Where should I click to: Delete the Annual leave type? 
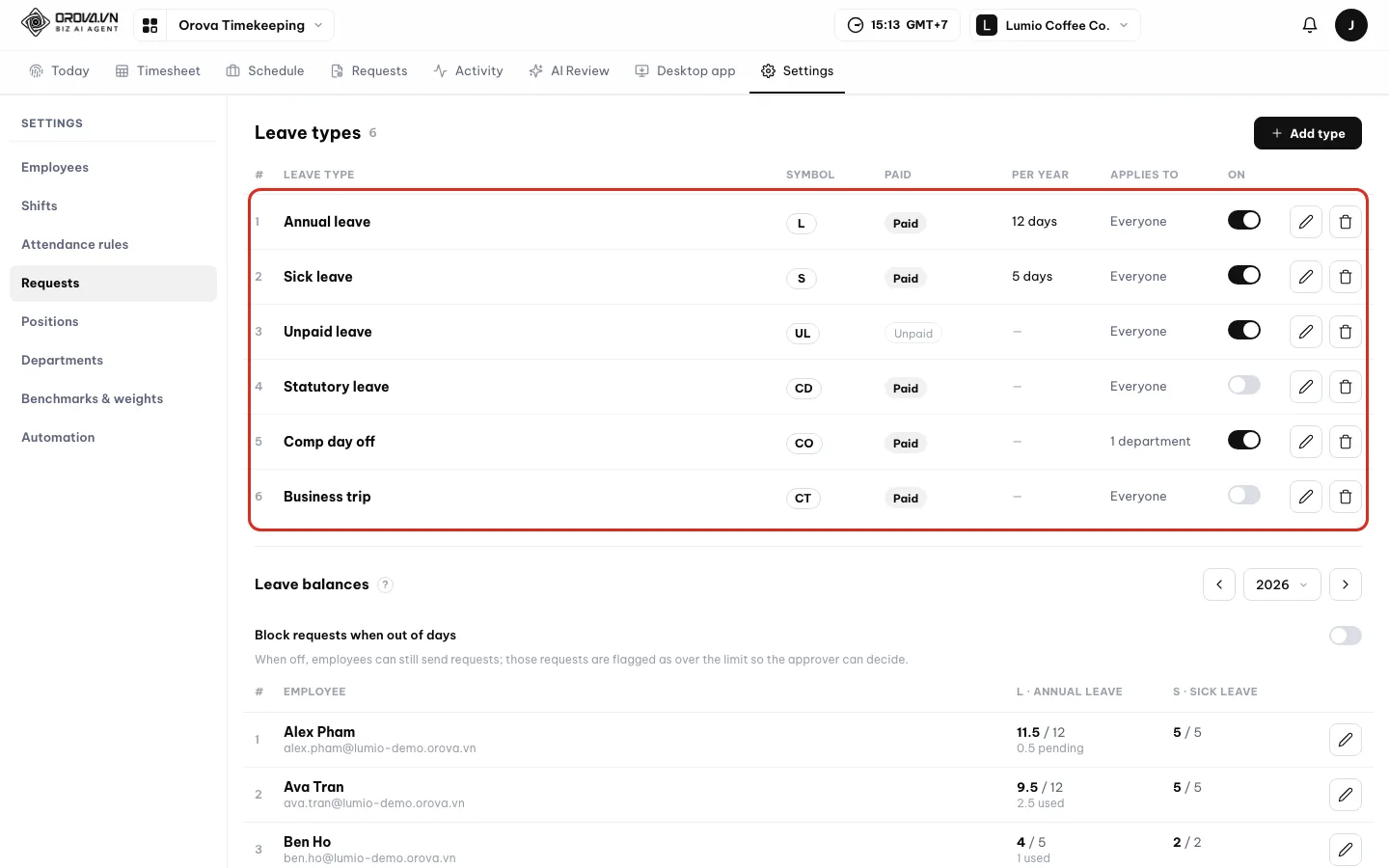point(1346,222)
